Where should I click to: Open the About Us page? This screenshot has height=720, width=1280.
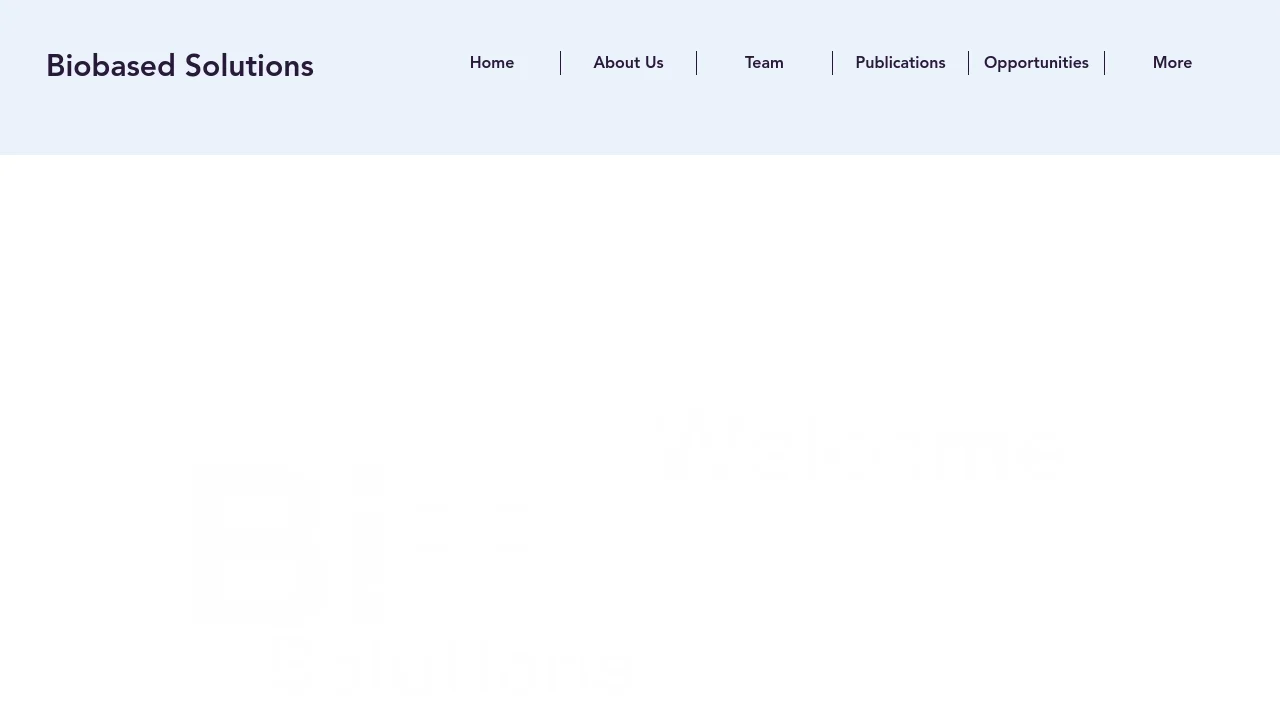[x=628, y=63]
